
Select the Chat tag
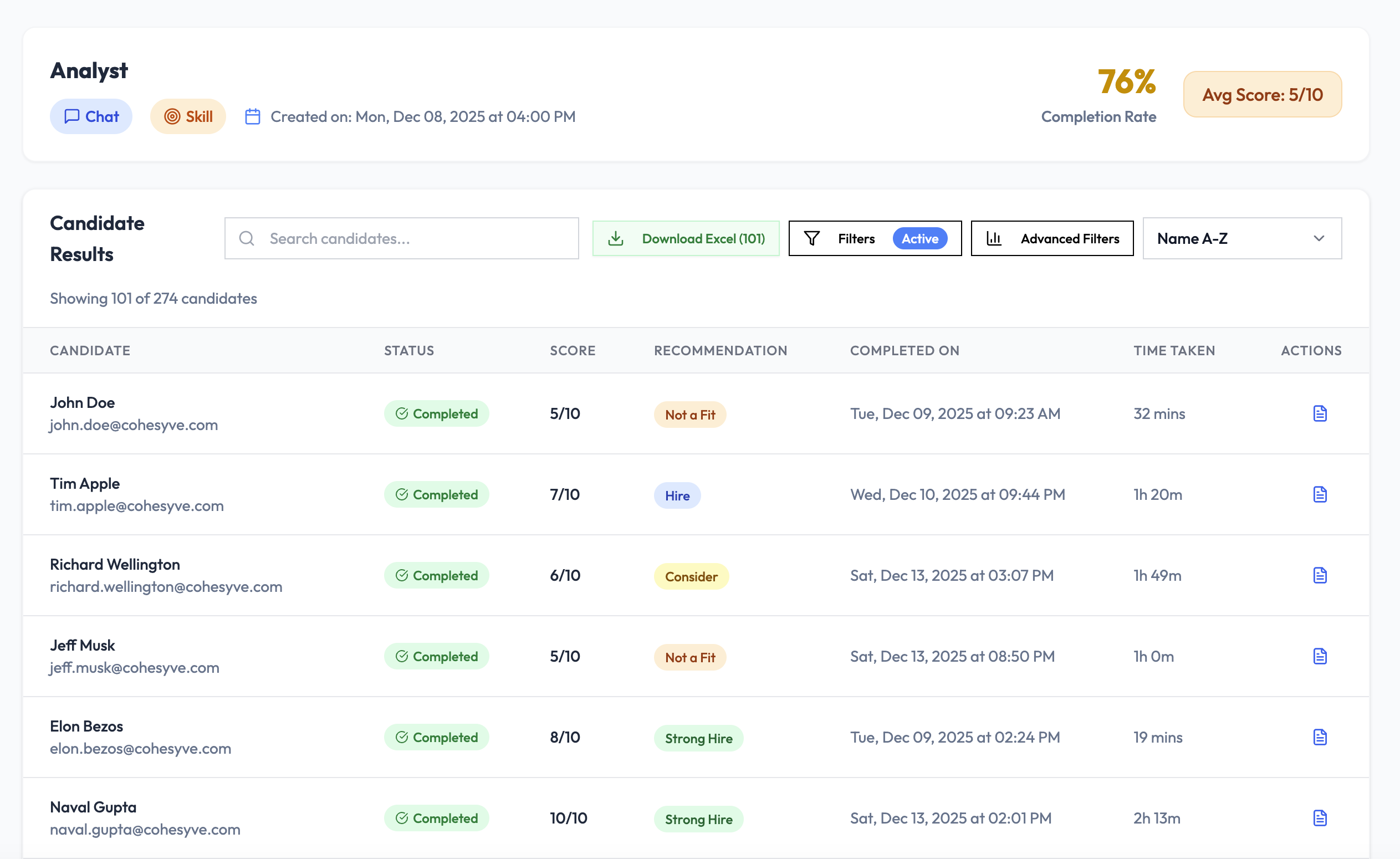click(91, 116)
